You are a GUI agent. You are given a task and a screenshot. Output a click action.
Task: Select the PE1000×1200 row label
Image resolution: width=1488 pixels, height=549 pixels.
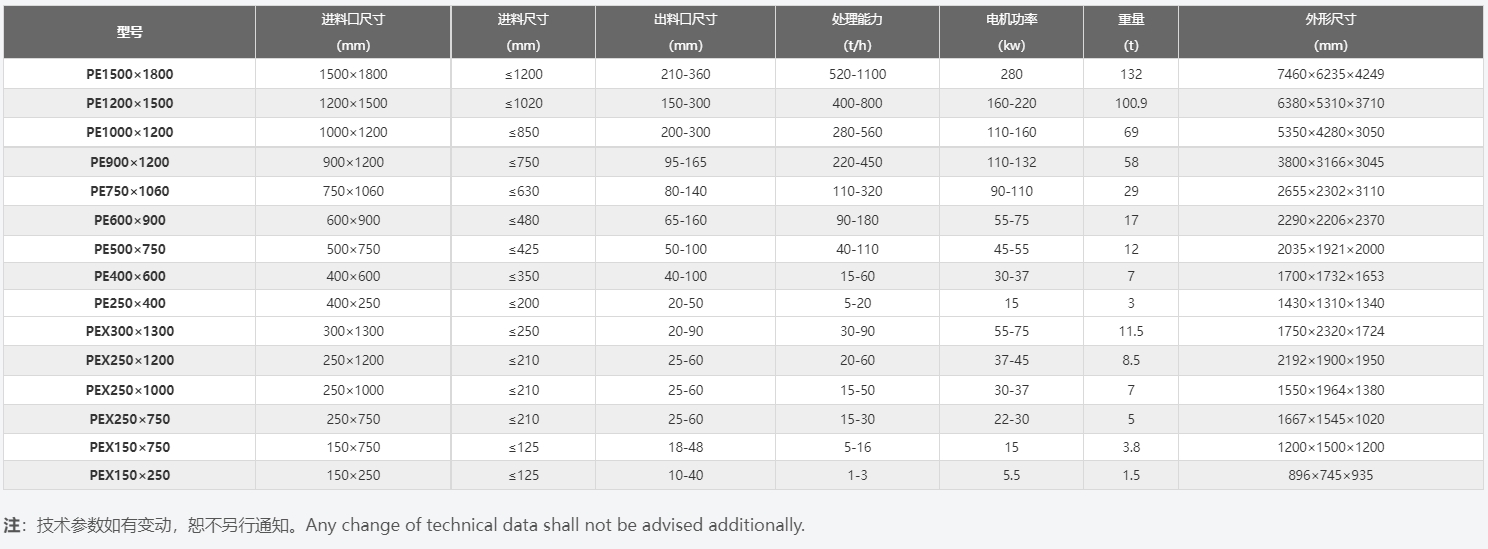click(129, 132)
